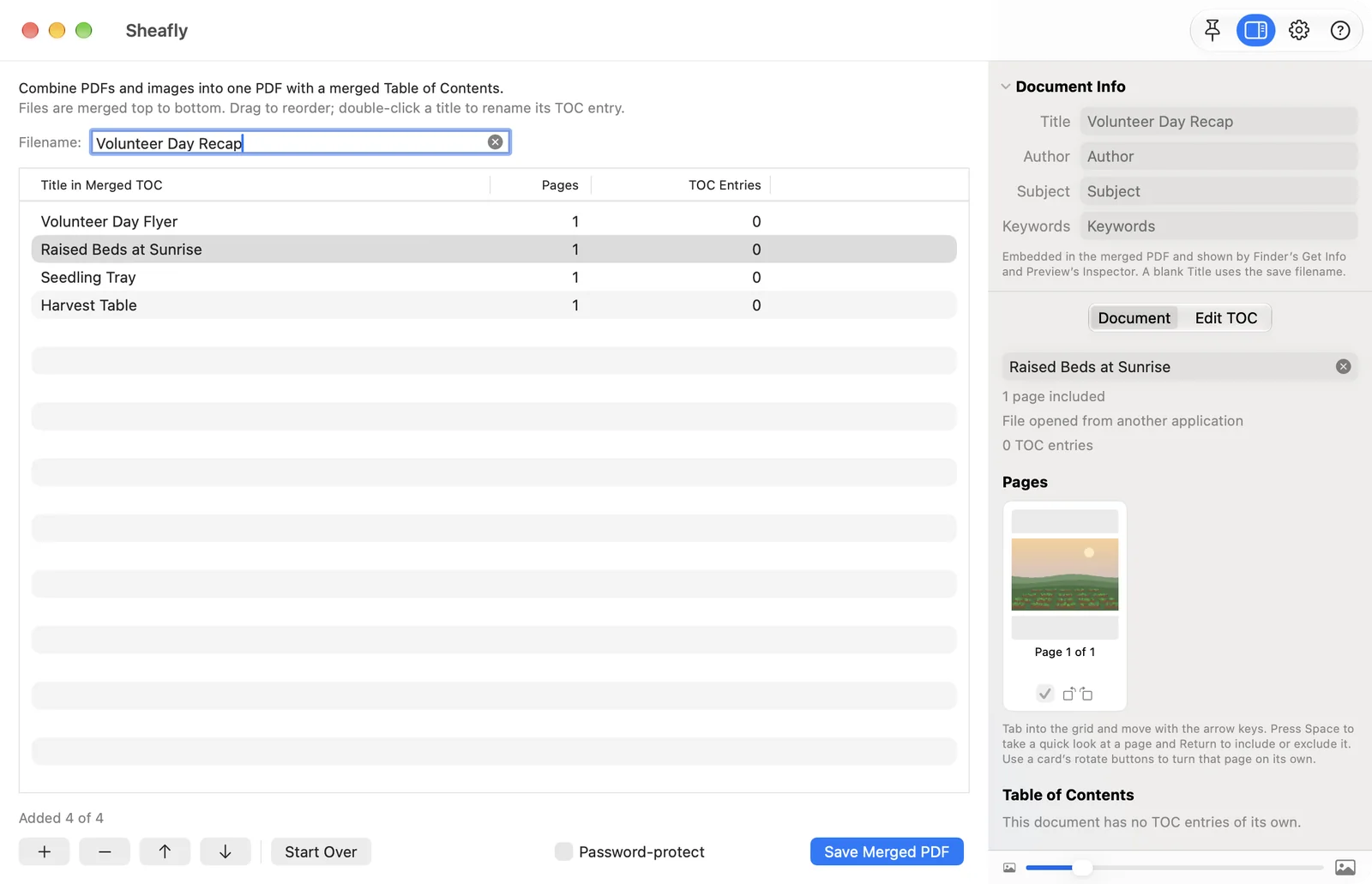Click the Keywords field
This screenshot has height=884, width=1372.
point(1219,226)
